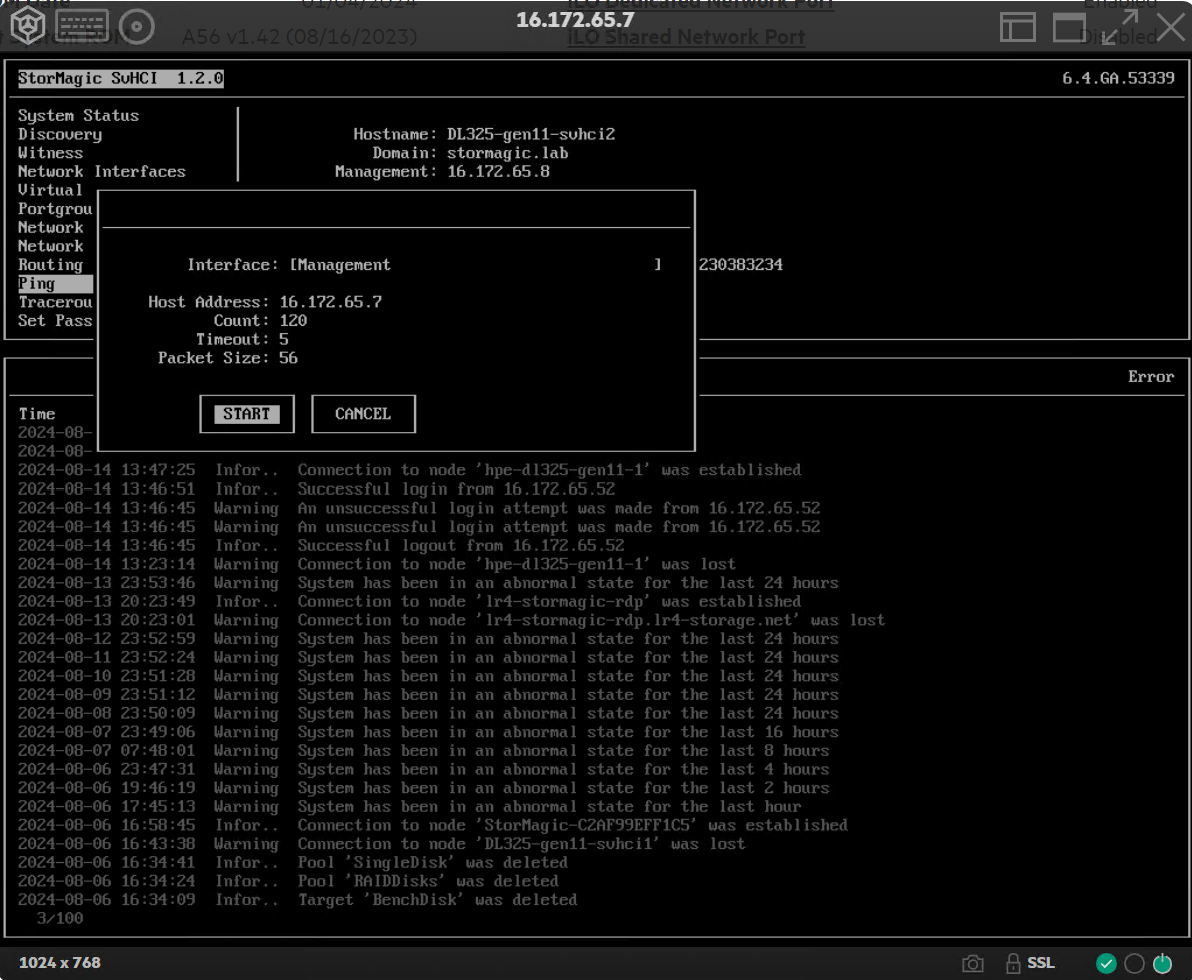
Task: Open the Interface Management selector
Action: pyautogui.click(x=475, y=265)
